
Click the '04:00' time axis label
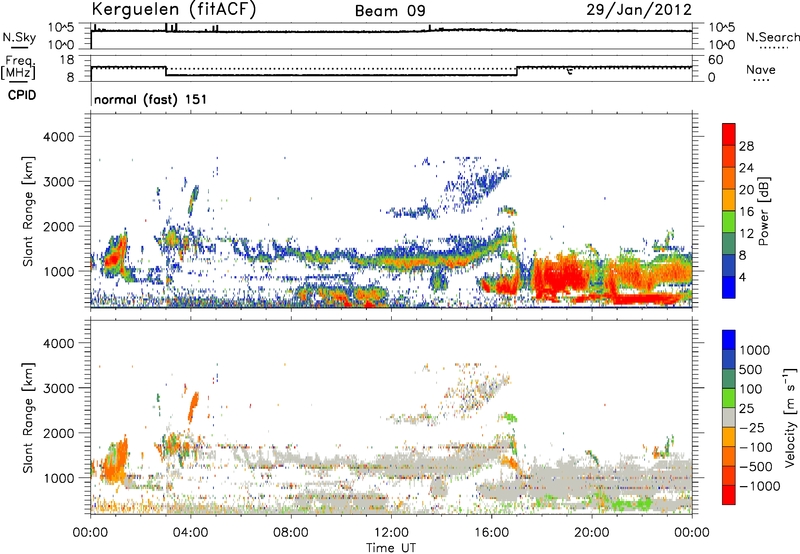[x=191, y=533]
